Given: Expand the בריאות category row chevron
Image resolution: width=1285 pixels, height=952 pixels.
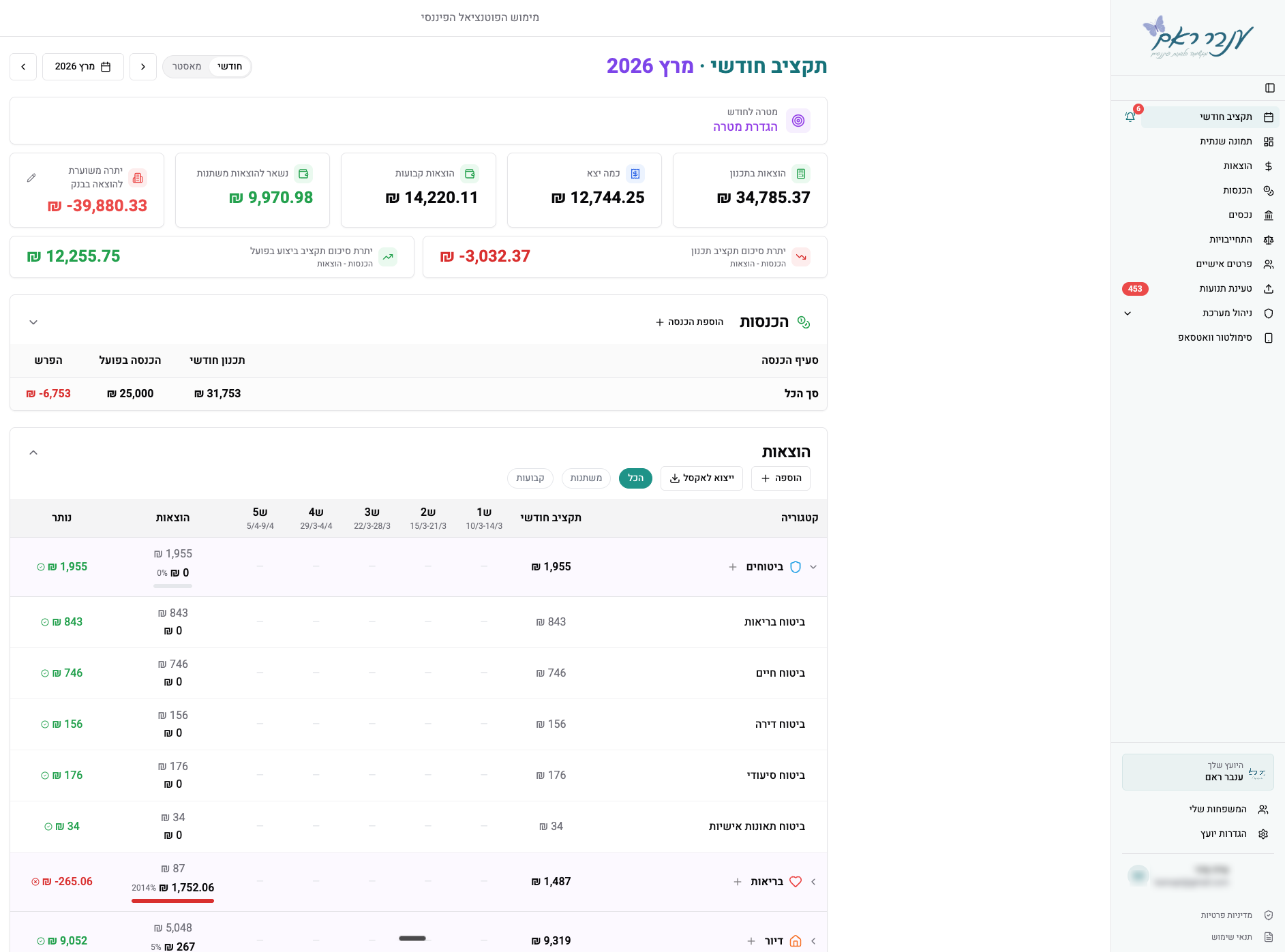Looking at the screenshot, I should coord(813,882).
